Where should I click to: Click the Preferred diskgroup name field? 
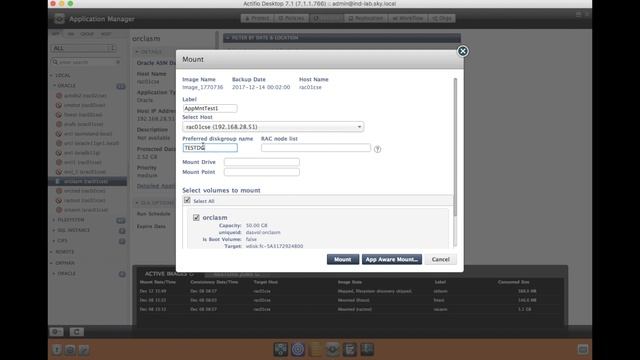[210, 148]
